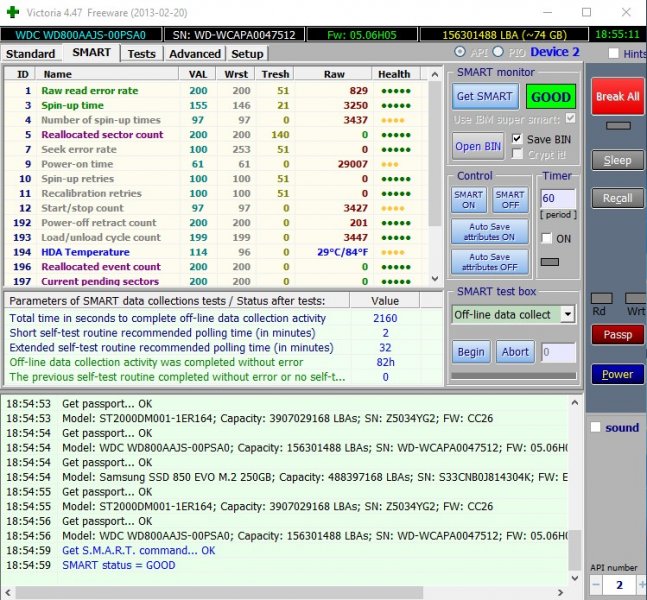This screenshot has height=600, width=647.
Task: Click the green Victoria cross app icon
Action: (x=13, y=12)
